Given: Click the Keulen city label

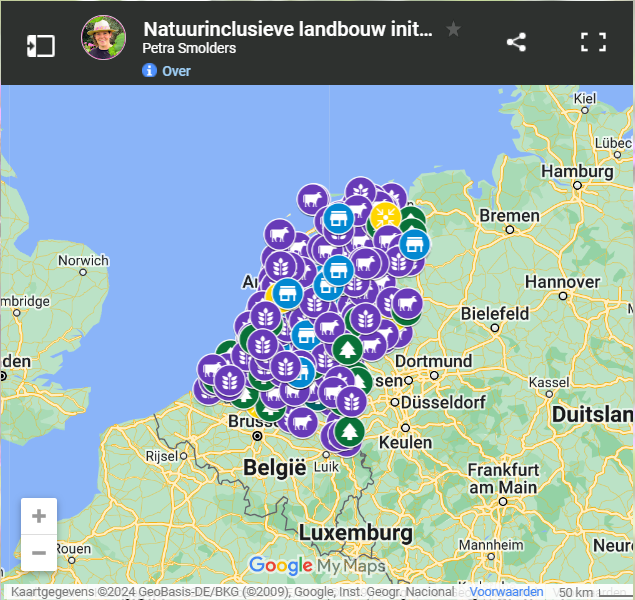Looking at the screenshot, I should point(405,443).
